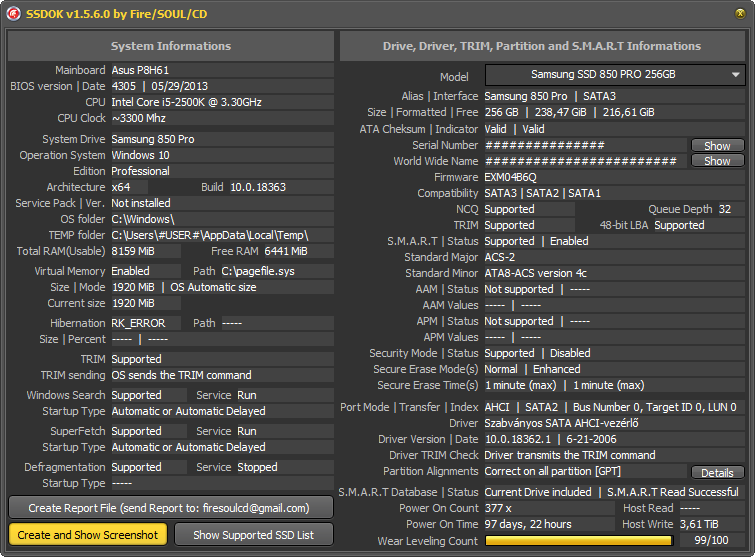
Task: Click the SSDOK red app icon
Action: pyautogui.click(x=13, y=14)
